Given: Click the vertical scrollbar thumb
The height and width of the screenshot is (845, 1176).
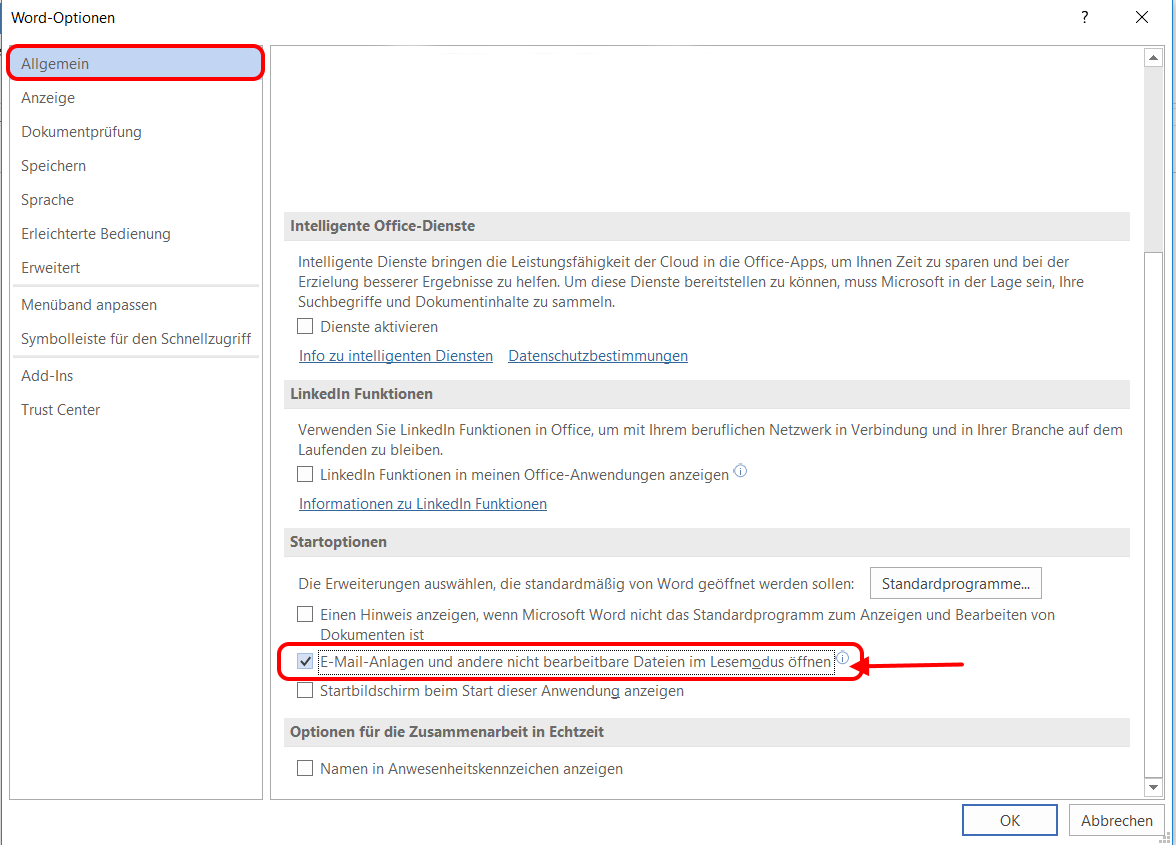Looking at the screenshot, I should 1154,515.
